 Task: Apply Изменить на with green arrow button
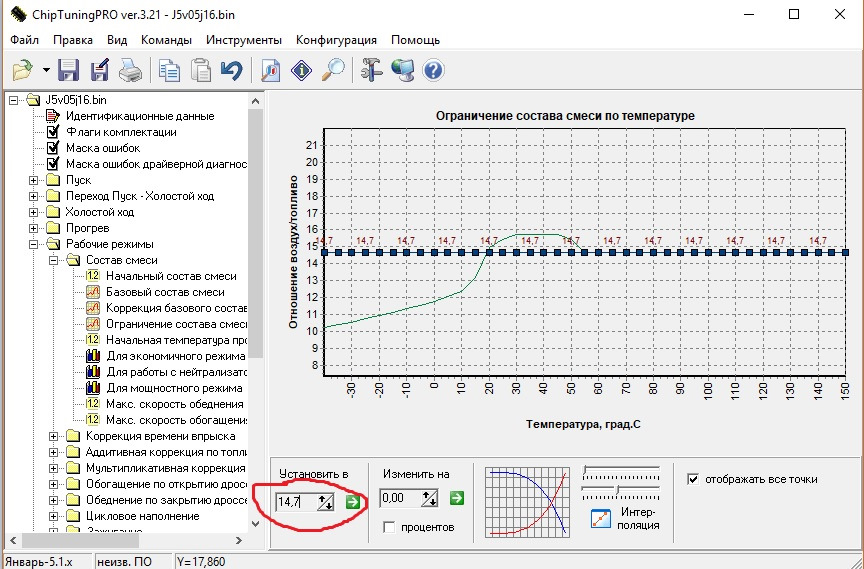457,498
